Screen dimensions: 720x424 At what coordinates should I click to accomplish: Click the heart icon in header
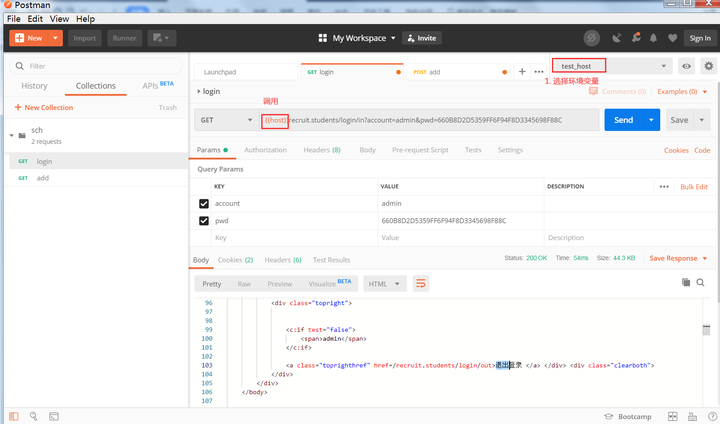click(672, 38)
